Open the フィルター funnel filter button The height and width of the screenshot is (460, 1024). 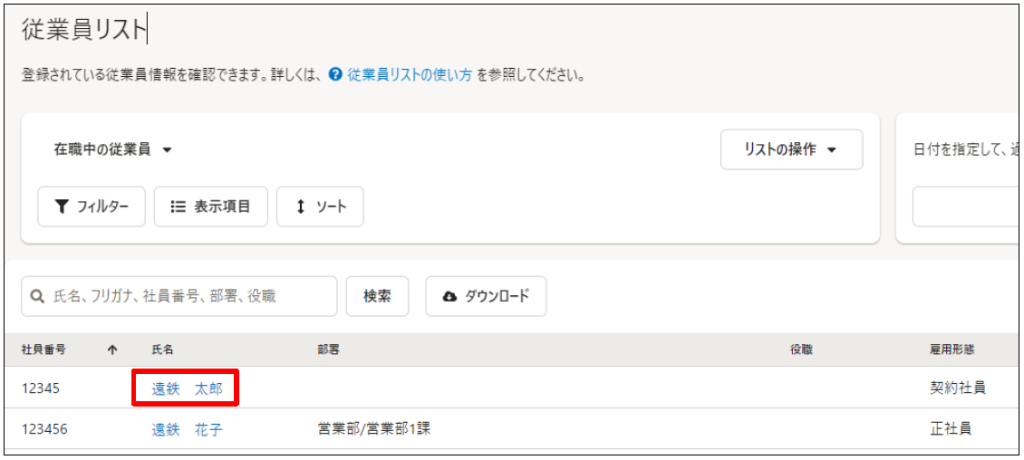point(92,207)
